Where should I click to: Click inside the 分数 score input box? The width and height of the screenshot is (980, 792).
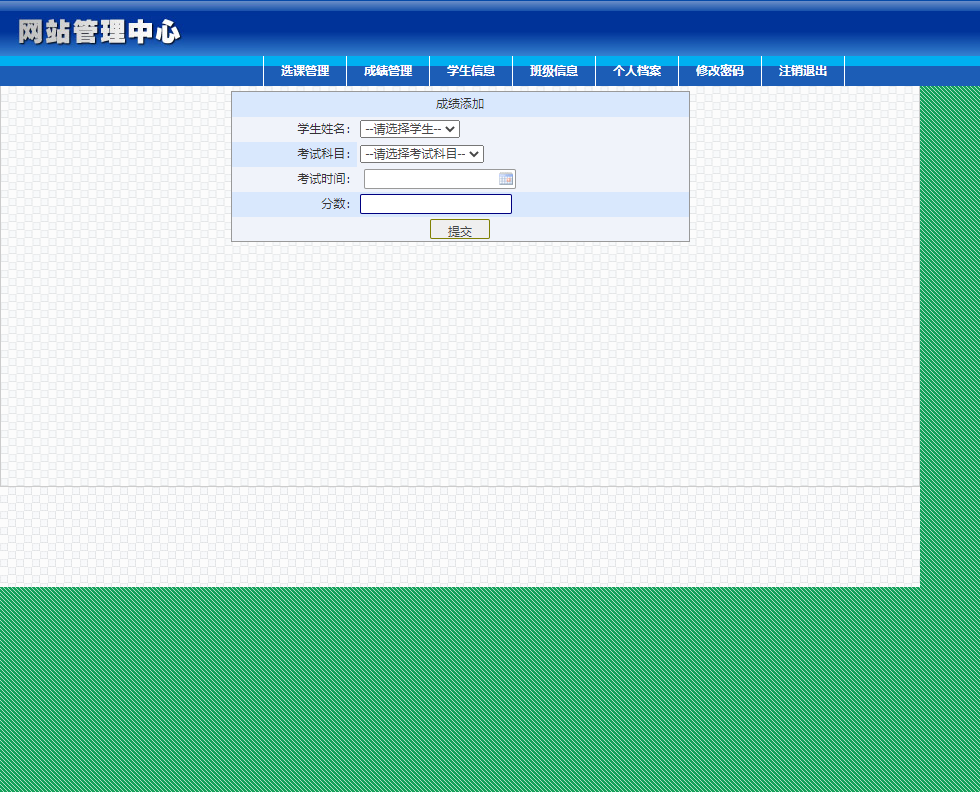point(435,204)
